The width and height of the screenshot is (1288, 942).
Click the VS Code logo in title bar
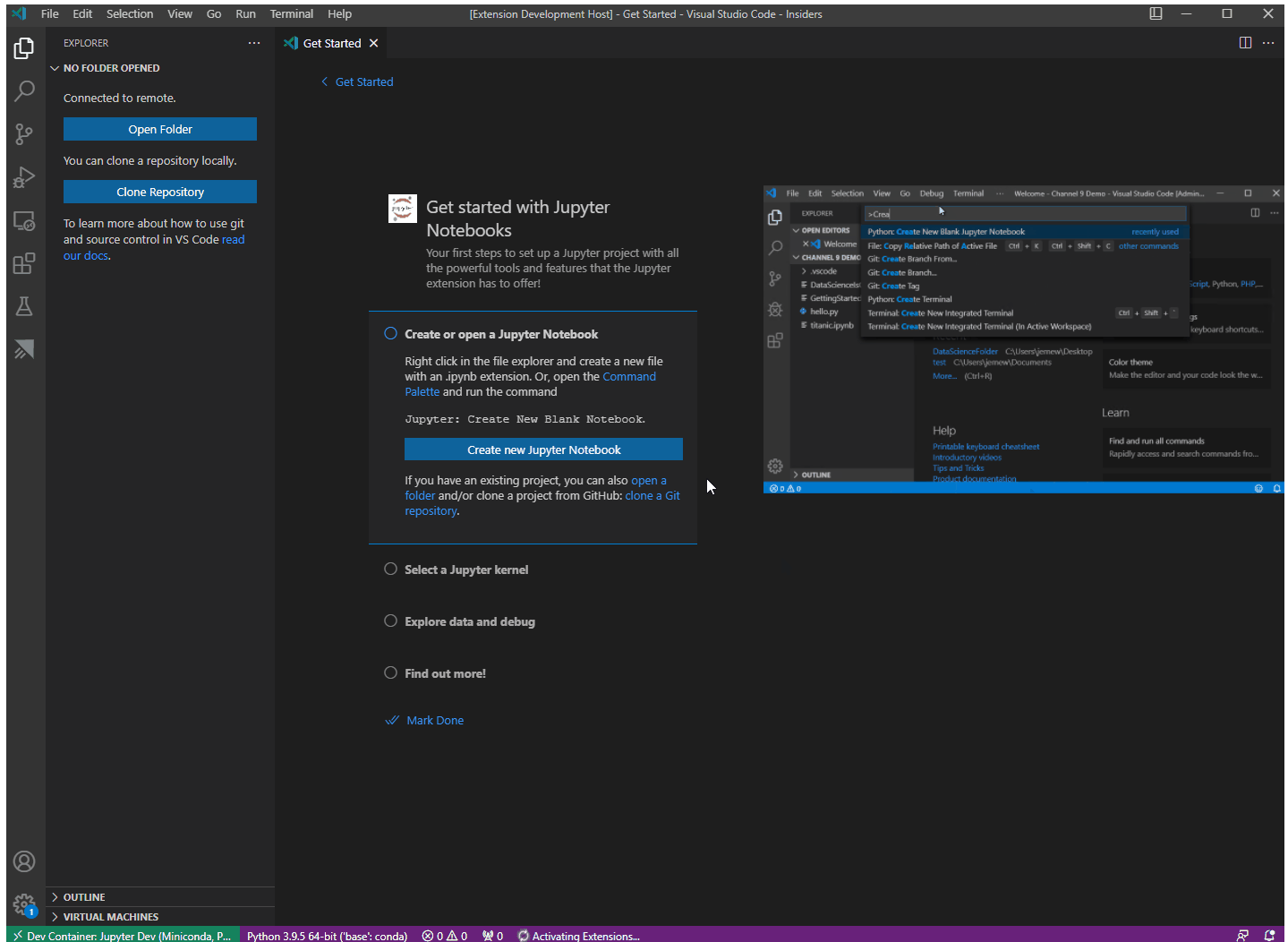pos(18,13)
